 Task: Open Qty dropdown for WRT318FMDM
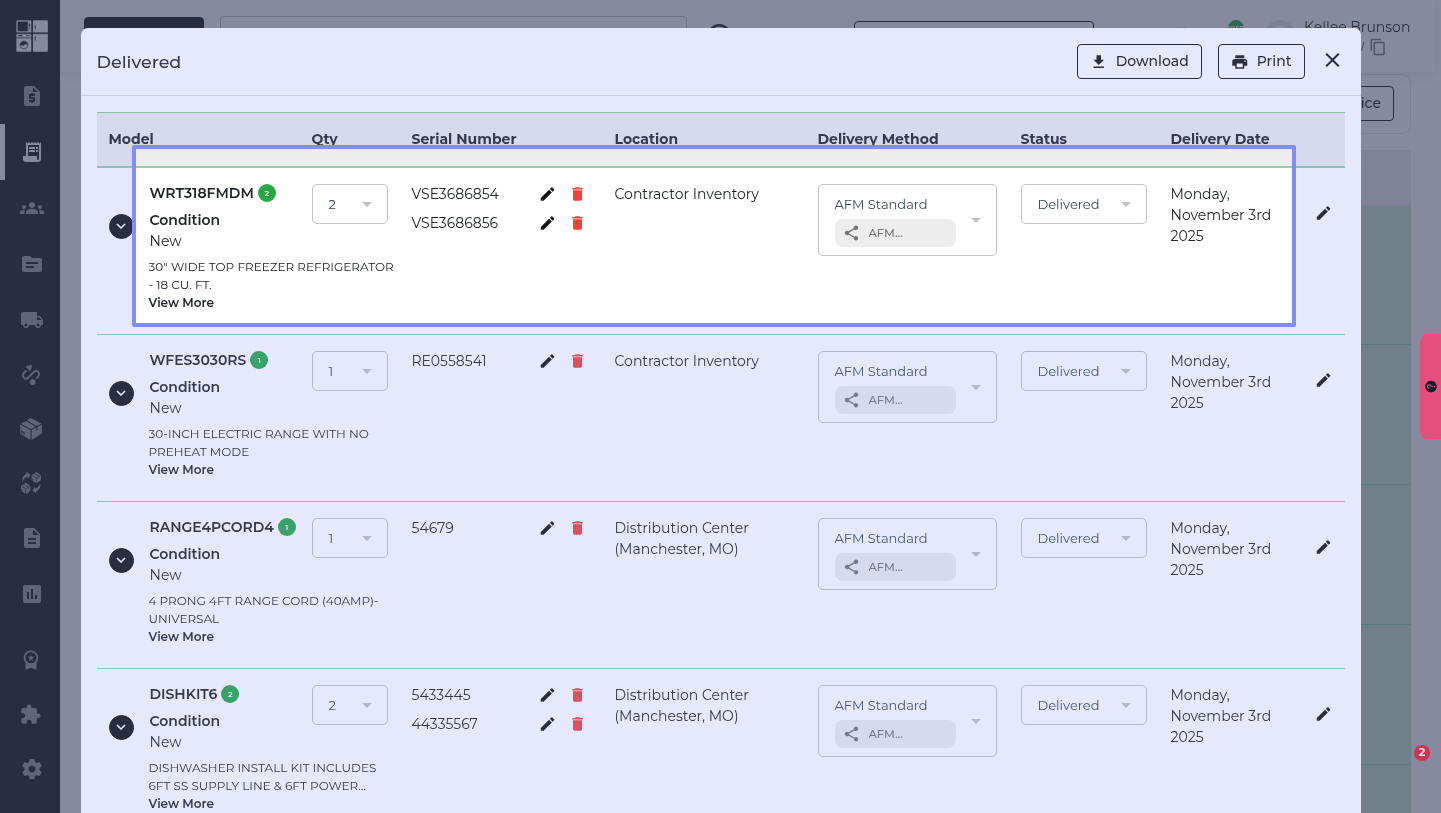pyautogui.click(x=349, y=204)
